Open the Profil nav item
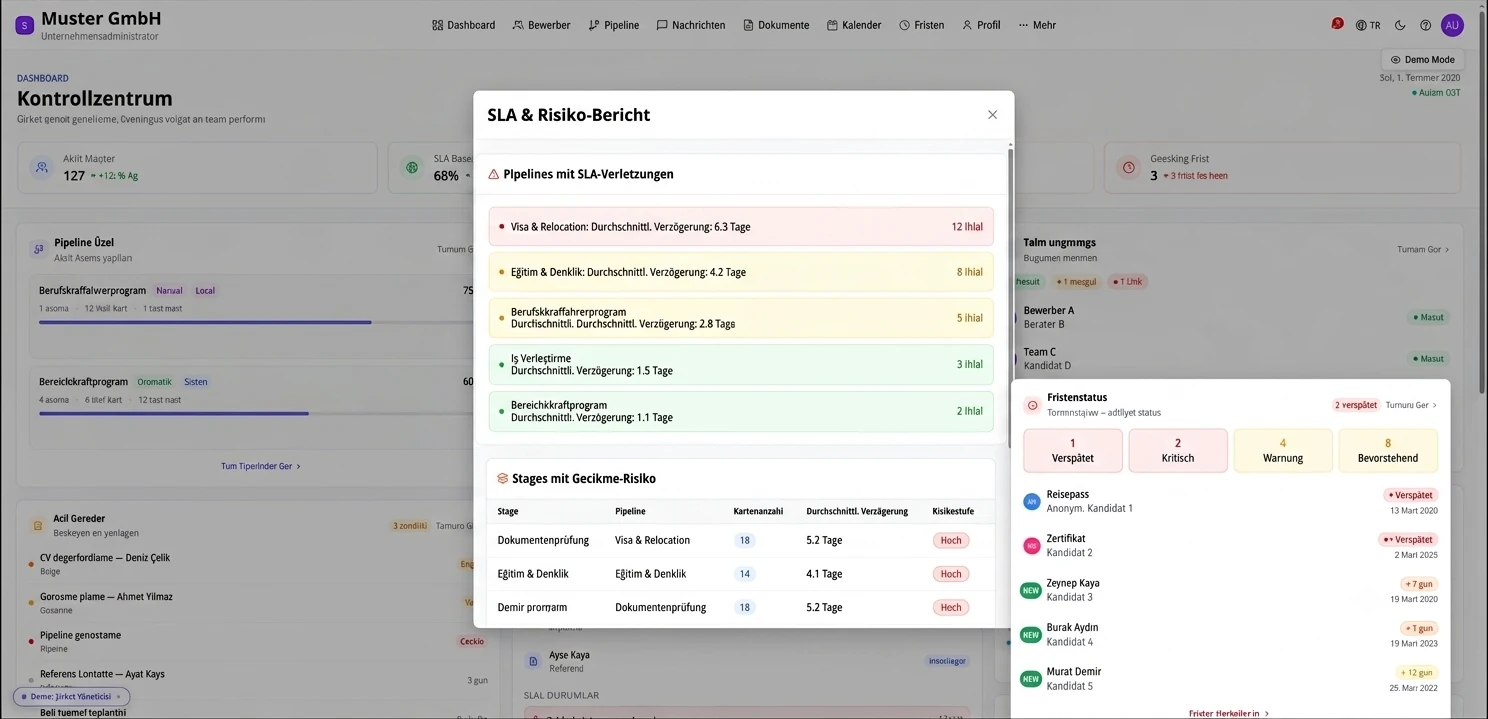 tap(981, 25)
